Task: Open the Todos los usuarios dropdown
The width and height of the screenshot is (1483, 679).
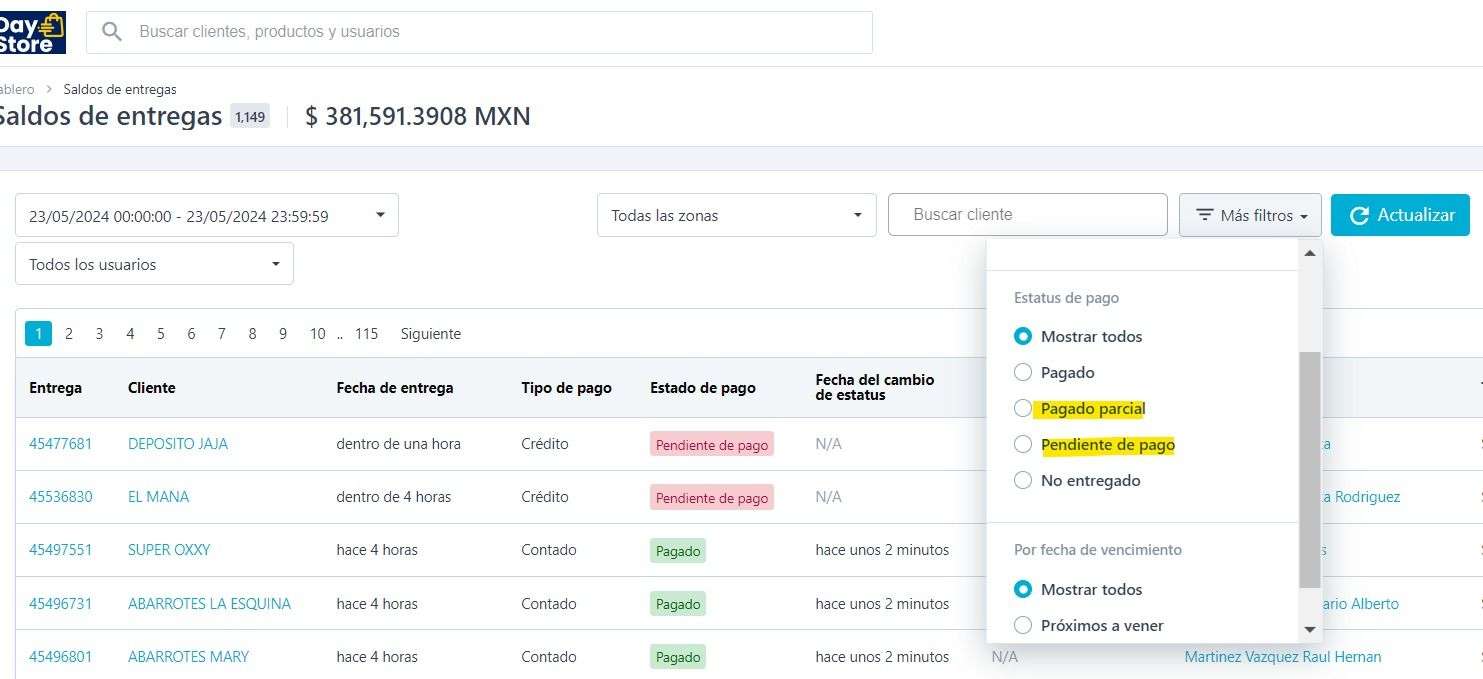Action: click(154, 264)
